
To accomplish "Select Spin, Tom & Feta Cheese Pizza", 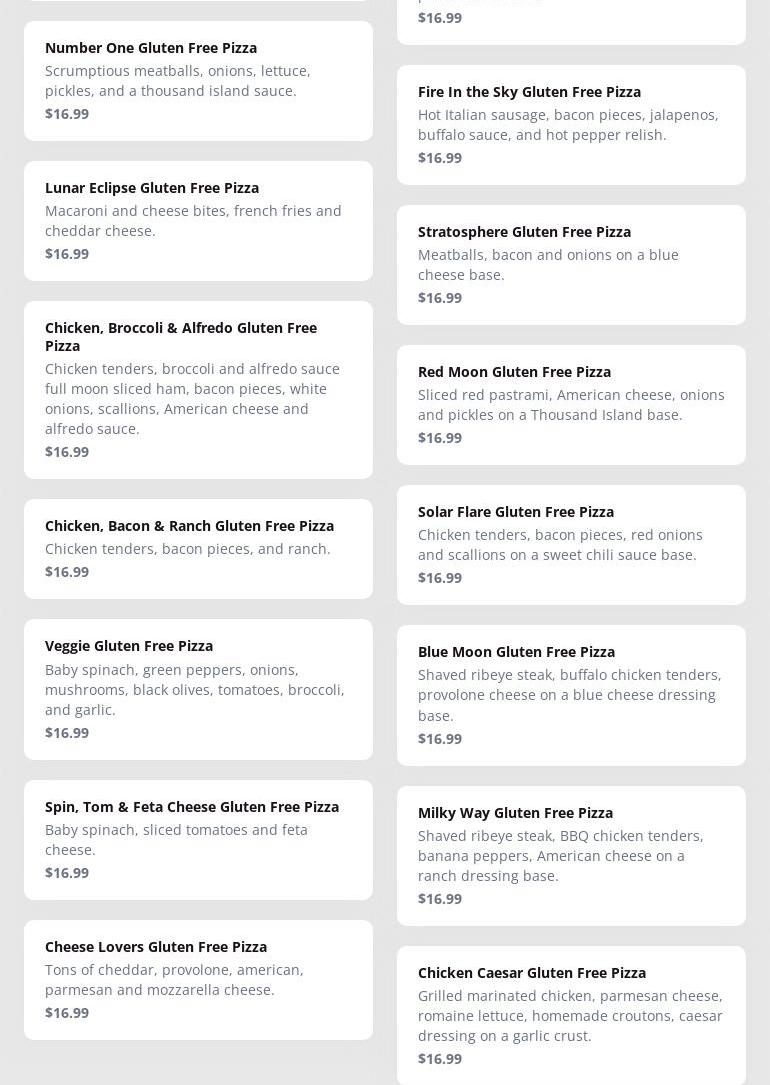I will click(192, 807).
